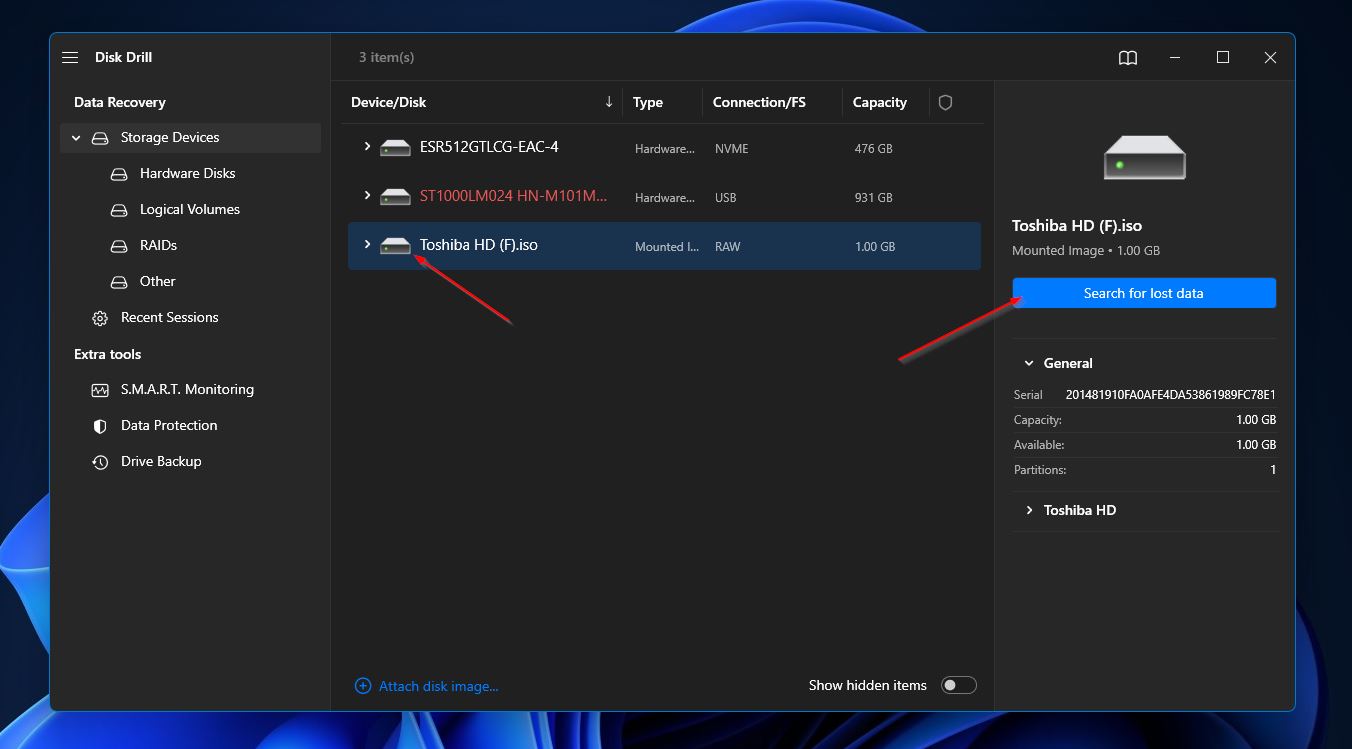Click the Logical Volumes icon in sidebar

pos(119,210)
